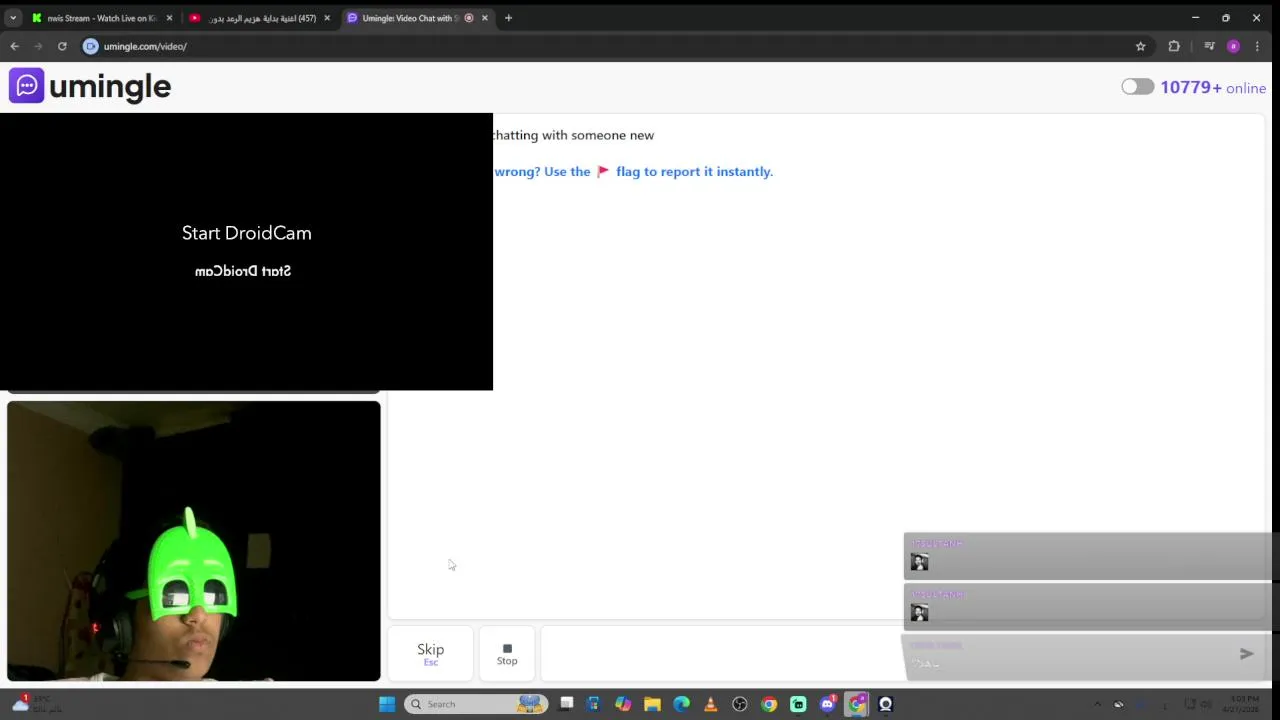Viewport: 1280px width, 720px height.
Task: Click the cloud icon in the system tray
Action: coord(1119,704)
